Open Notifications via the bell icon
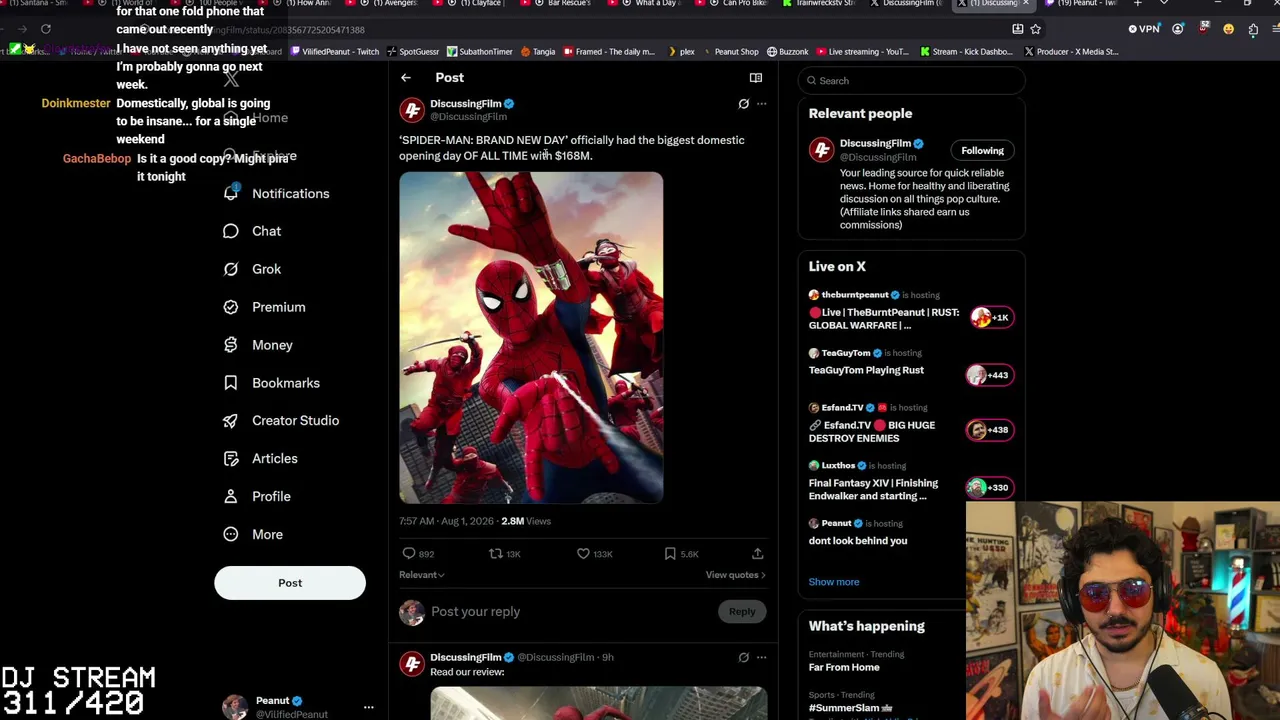The image size is (1280, 720). tap(231, 193)
